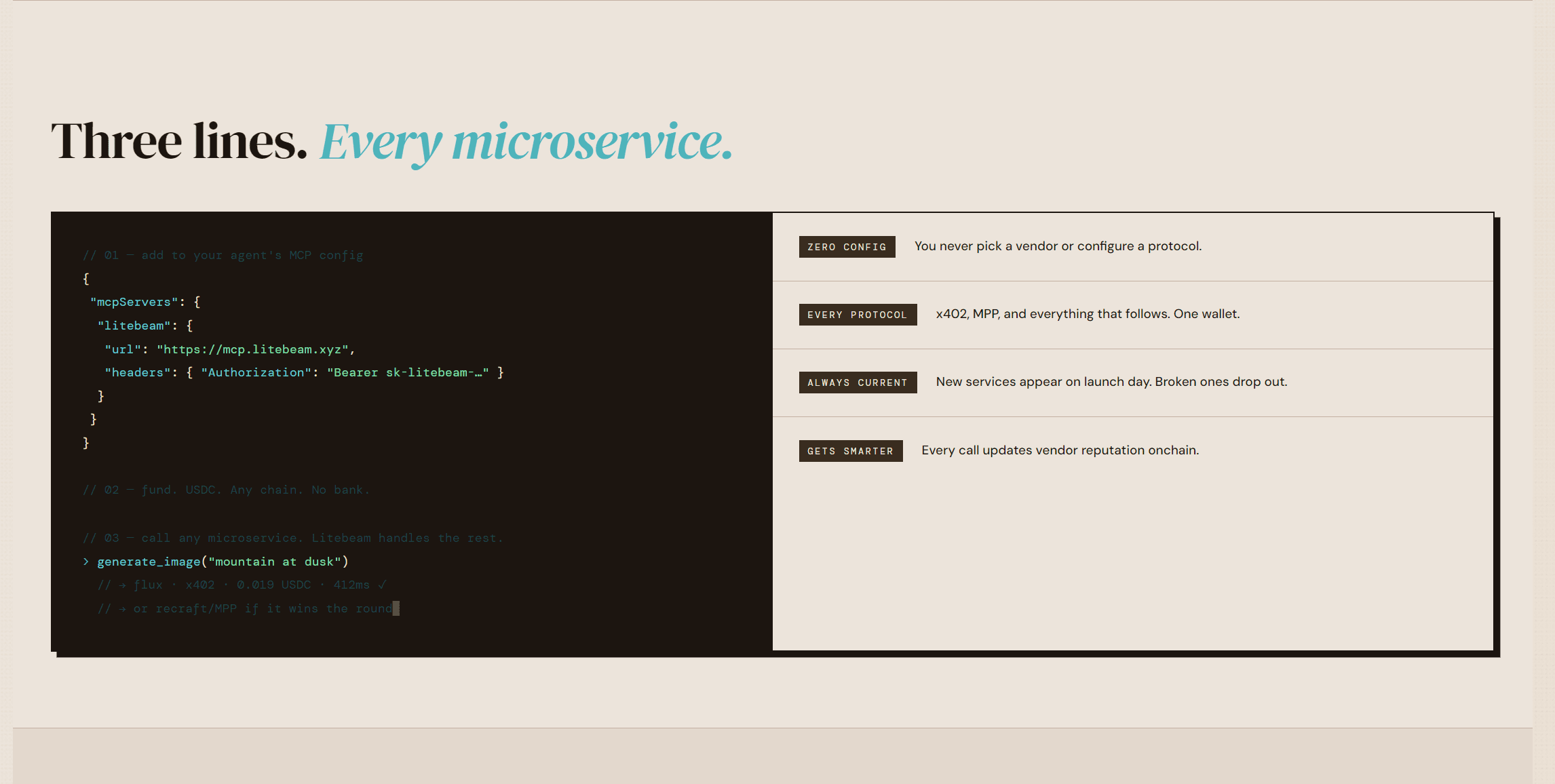This screenshot has width=1555, height=784.
Task: Click the EVERY PROTOCOL badge
Action: tap(858, 315)
